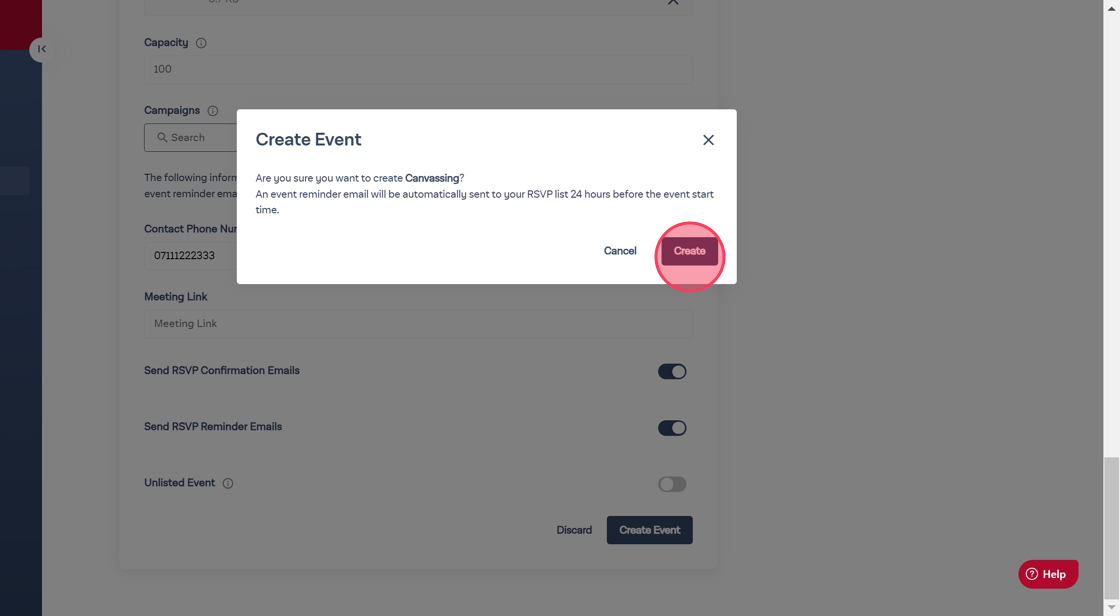
Task: Click the Campaigns info icon
Action: (x=212, y=111)
